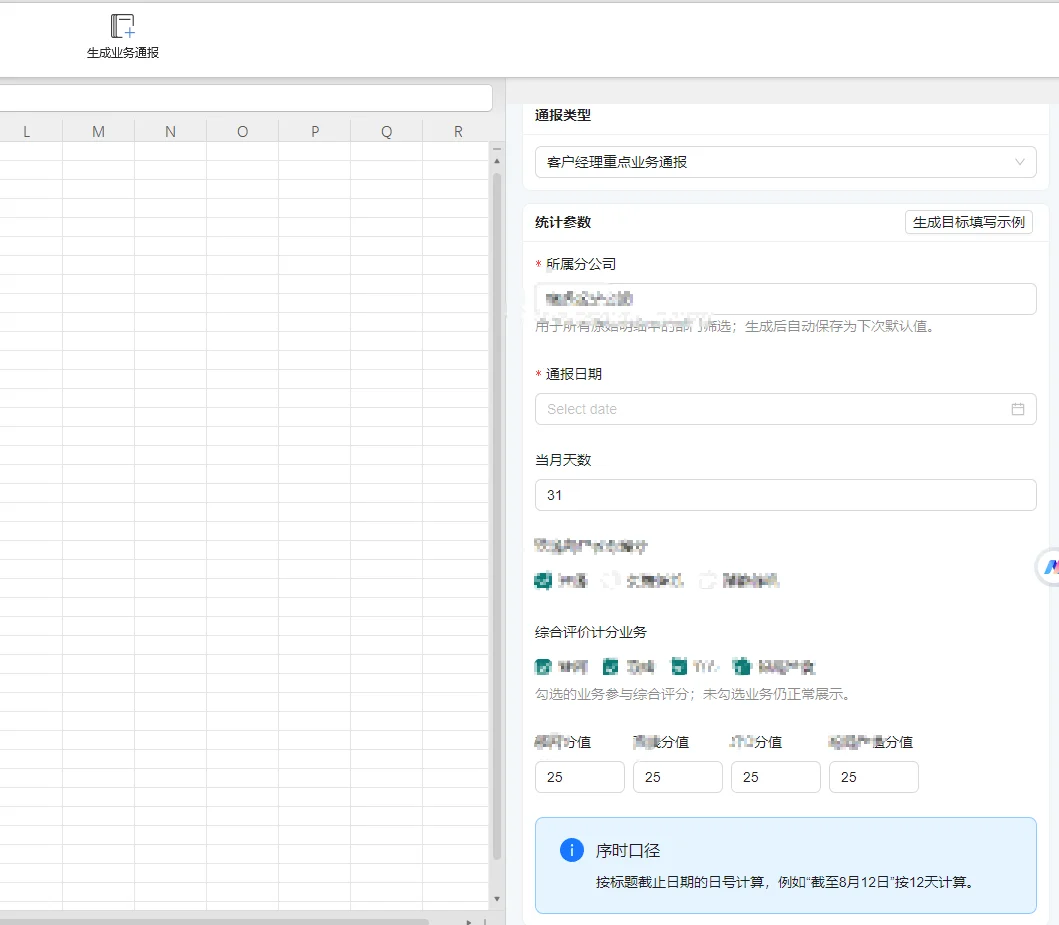
Task: Click the spreadsheet vertical scrollbar thumb
Action: click(496, 516)
